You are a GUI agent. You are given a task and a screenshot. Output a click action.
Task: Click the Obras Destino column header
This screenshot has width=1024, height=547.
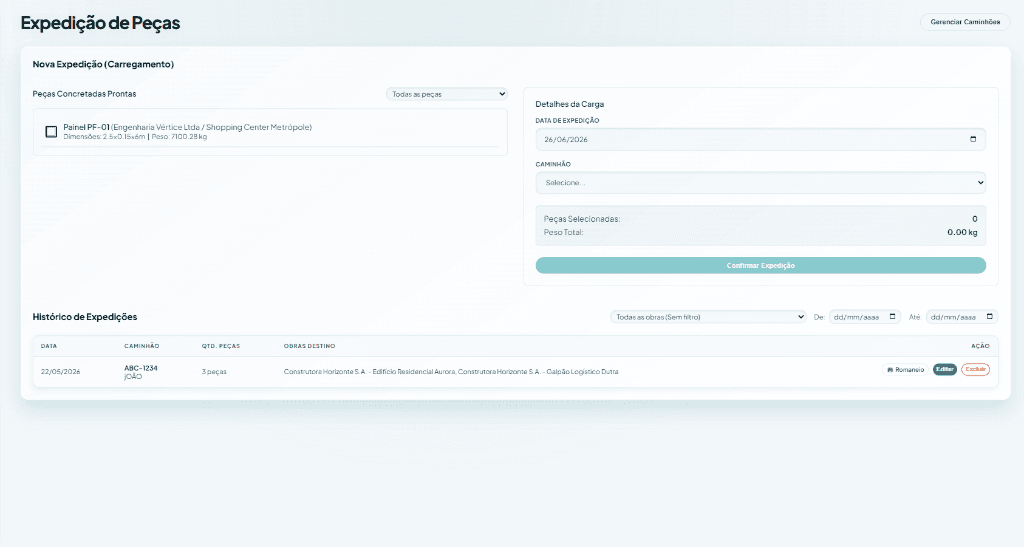[x=310, y=346]
